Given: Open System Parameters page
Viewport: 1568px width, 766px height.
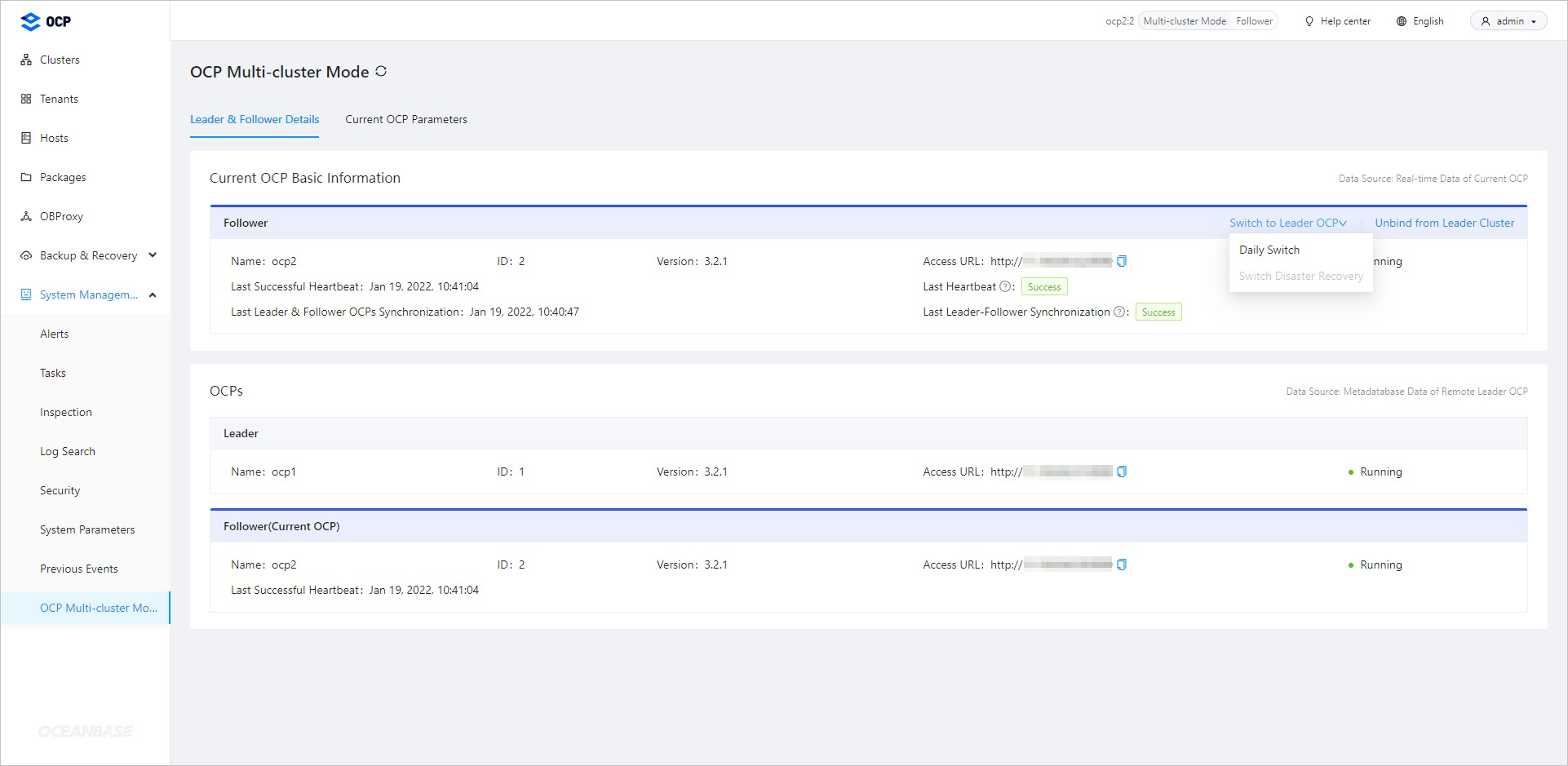Looking at the screenshot, I should tap(86, 529).
